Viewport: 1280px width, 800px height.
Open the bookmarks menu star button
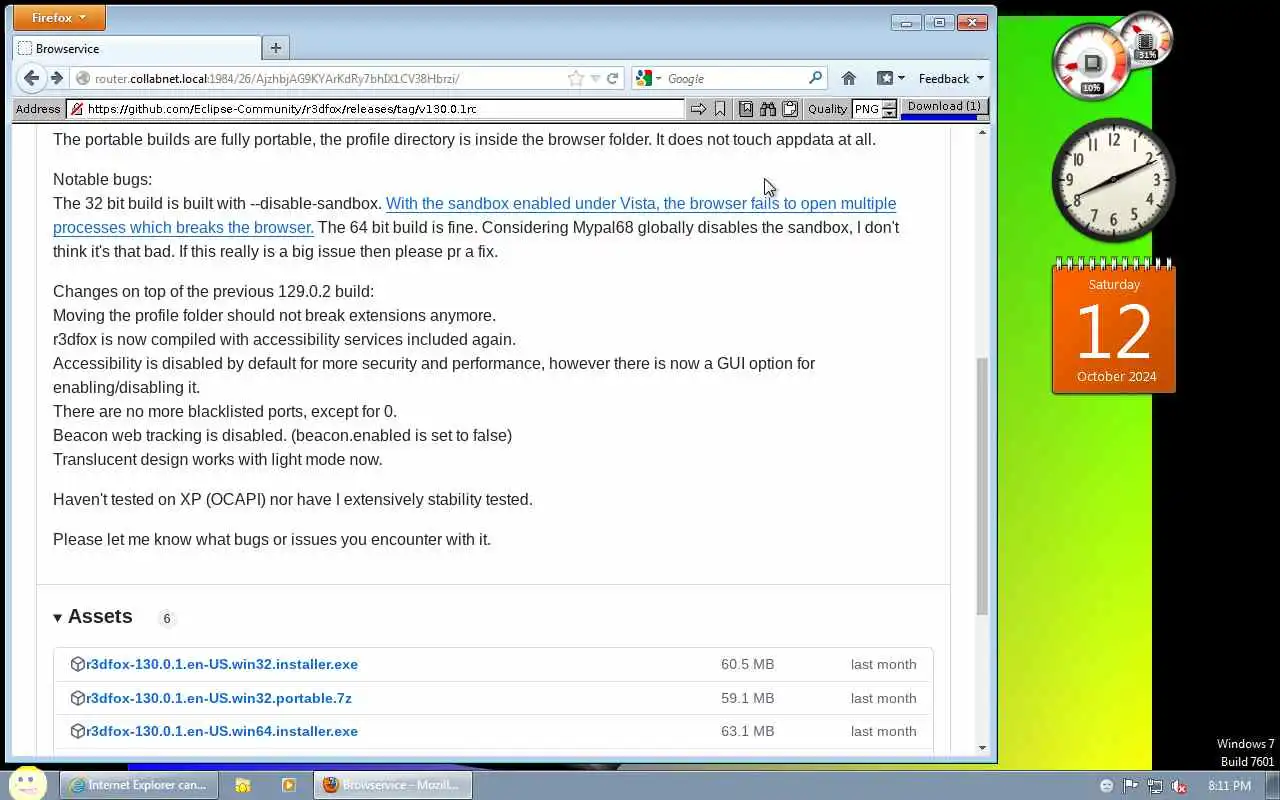(x=890, y=78)
